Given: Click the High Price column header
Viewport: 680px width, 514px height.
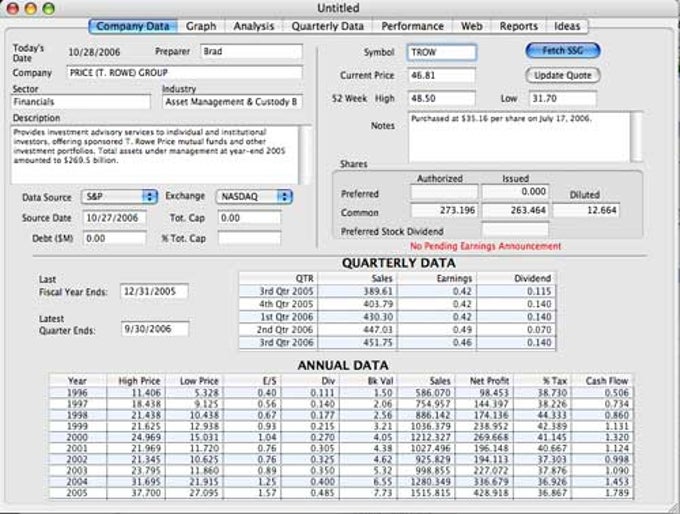Looking at the screenshot, I should pyautogui.click(x=136, y=381).
